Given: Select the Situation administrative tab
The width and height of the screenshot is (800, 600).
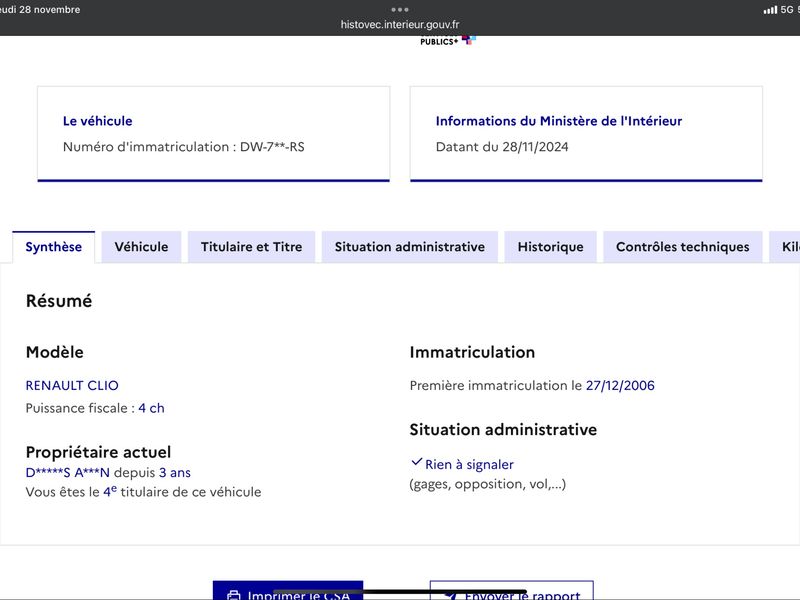Looking at the screenshot, I should 410,247.
